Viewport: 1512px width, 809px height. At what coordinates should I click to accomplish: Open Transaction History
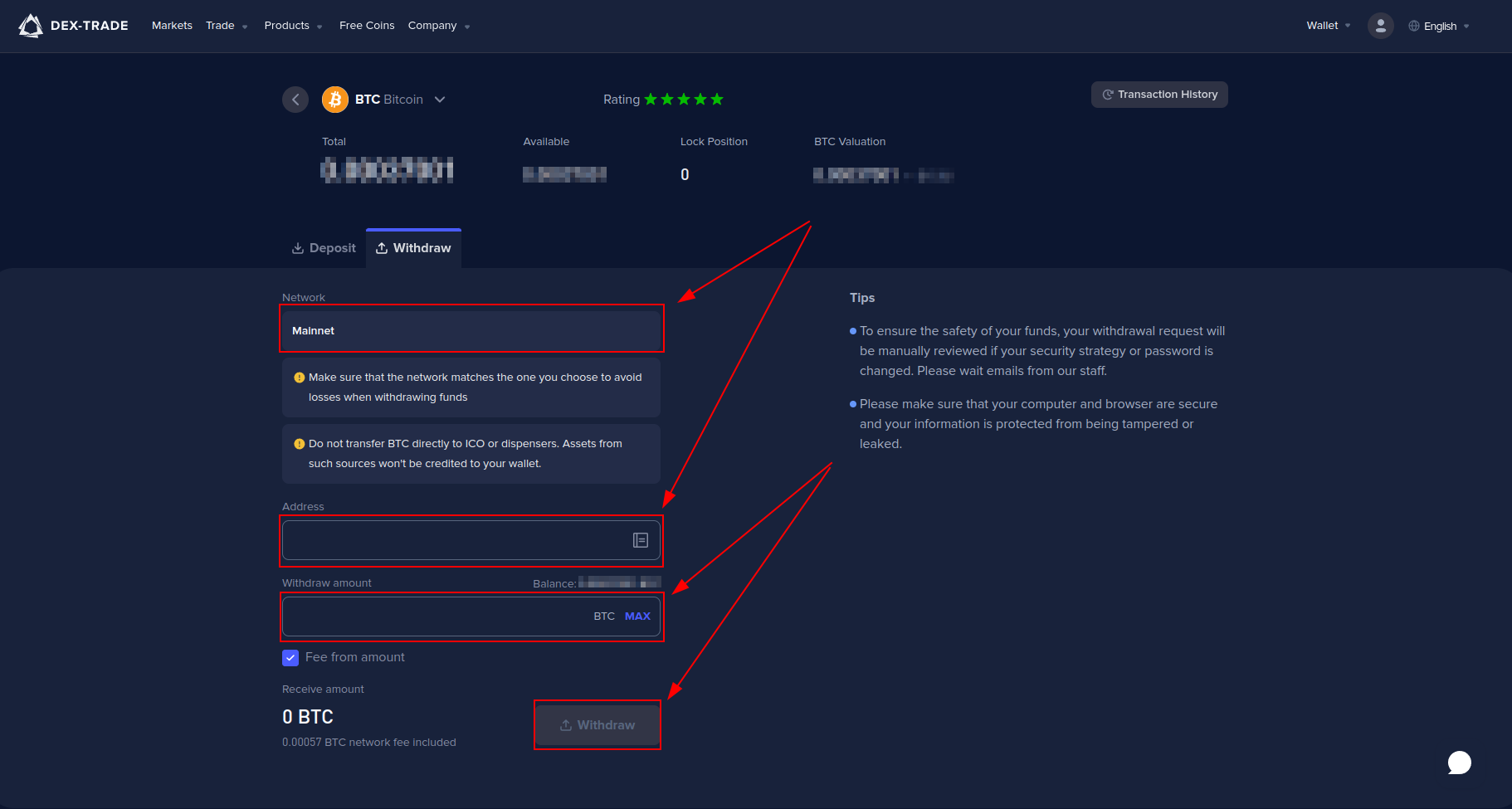(x=1159, y=95)
